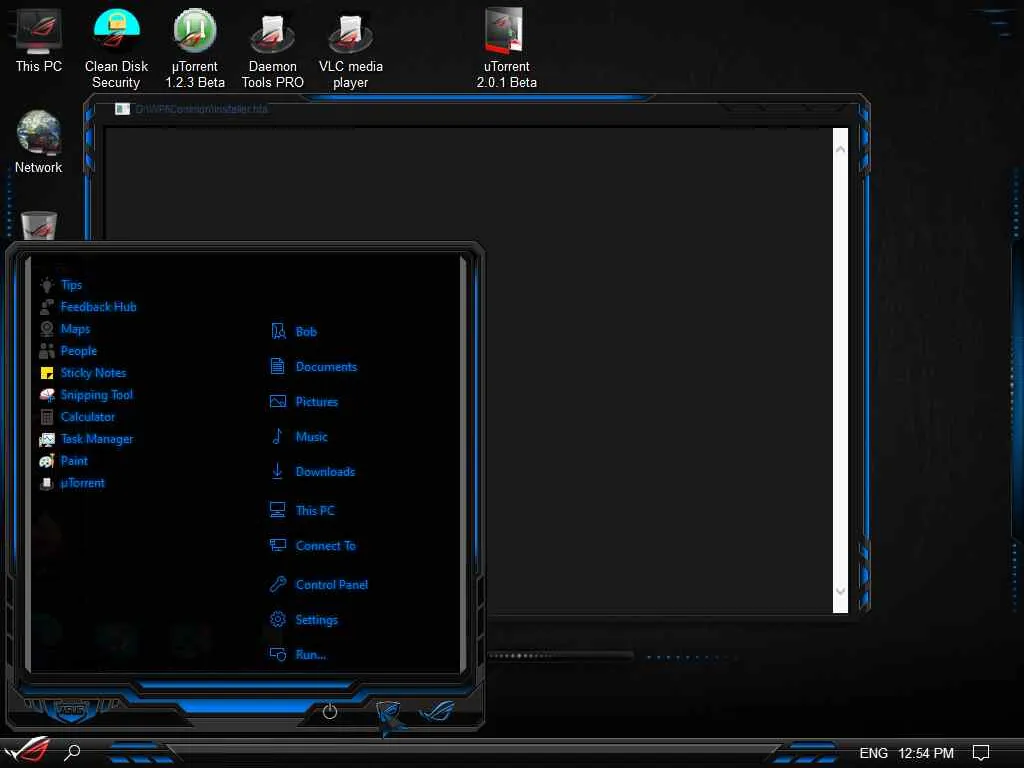
Task: Open the Action Center notification icon
Action: click(x=980, y=753)
